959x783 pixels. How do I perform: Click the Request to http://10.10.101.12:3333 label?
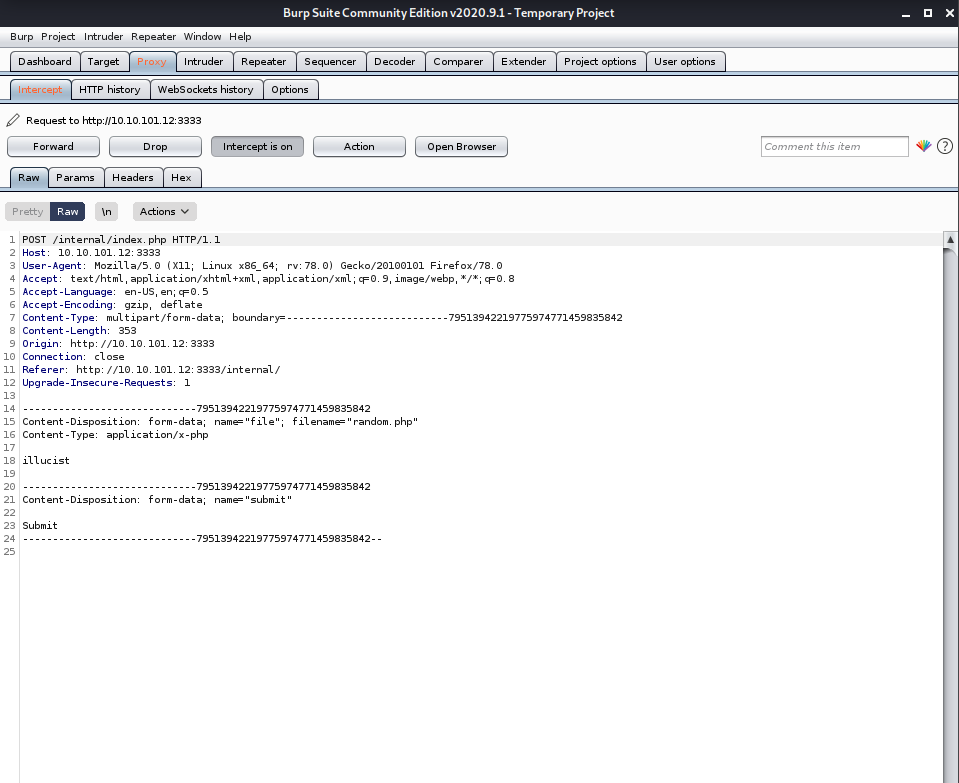point(114,121)
